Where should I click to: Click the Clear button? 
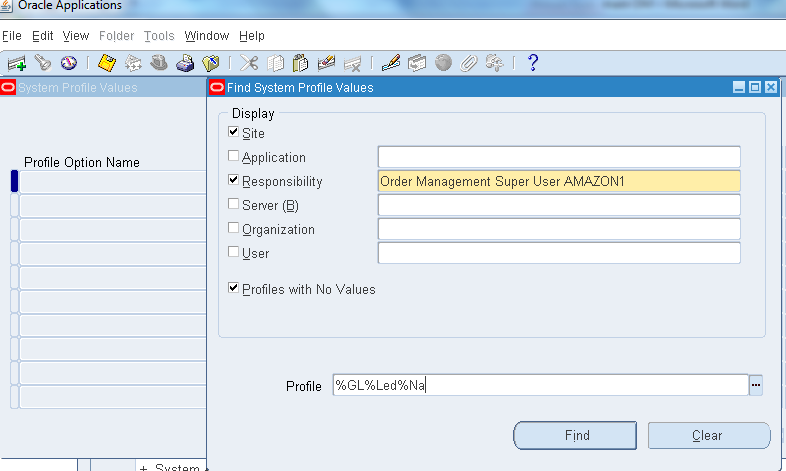coord(709,435)
